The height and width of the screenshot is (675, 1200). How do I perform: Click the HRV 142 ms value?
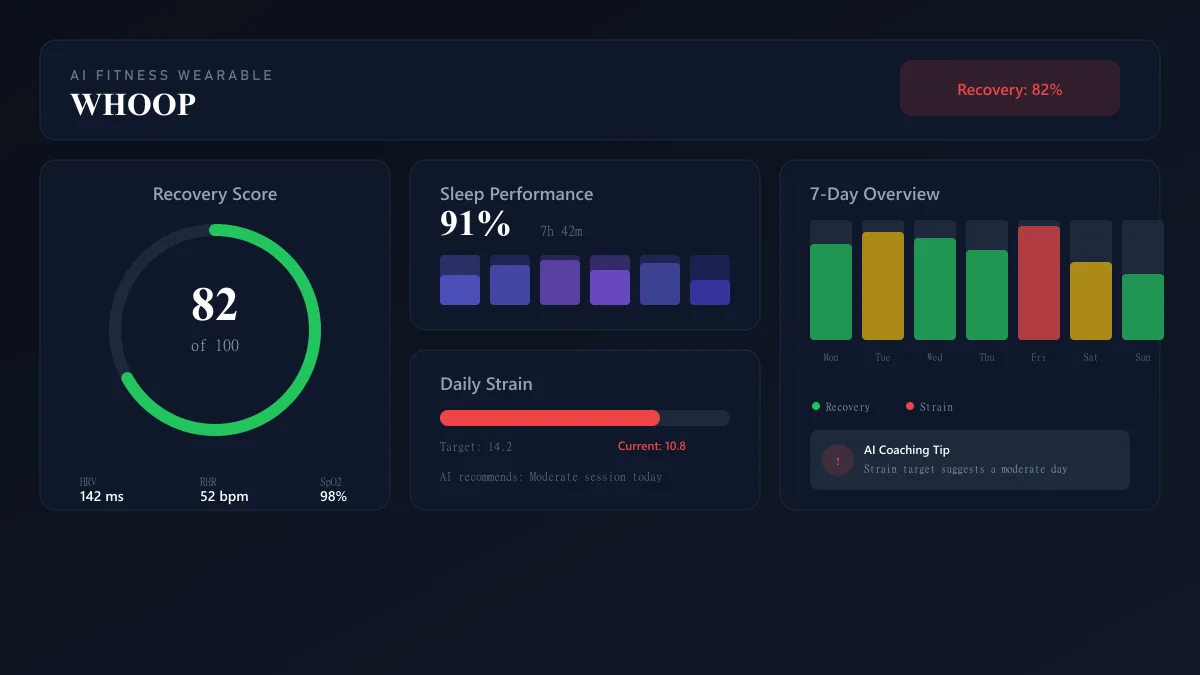coord(102,496)
